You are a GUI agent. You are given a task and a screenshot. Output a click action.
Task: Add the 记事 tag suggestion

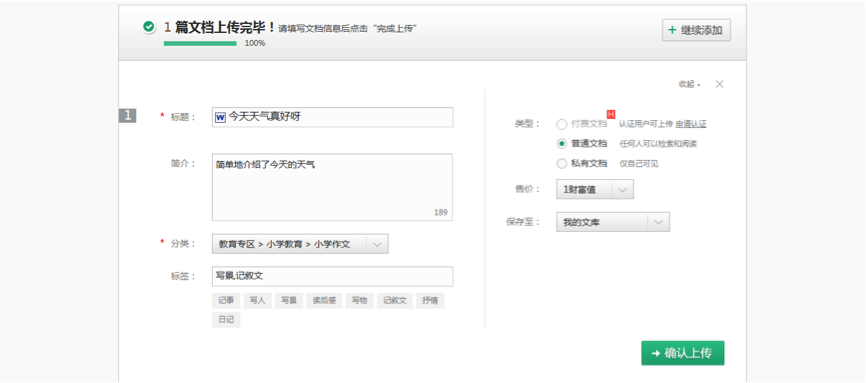[226, 301]
